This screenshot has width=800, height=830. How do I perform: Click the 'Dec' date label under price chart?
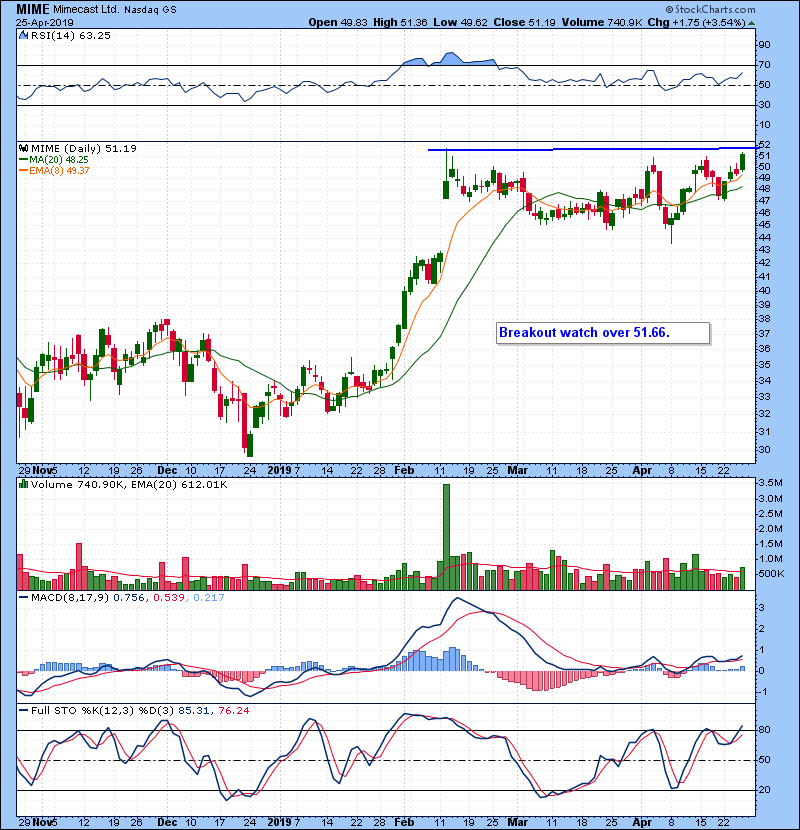click(168, 468)
